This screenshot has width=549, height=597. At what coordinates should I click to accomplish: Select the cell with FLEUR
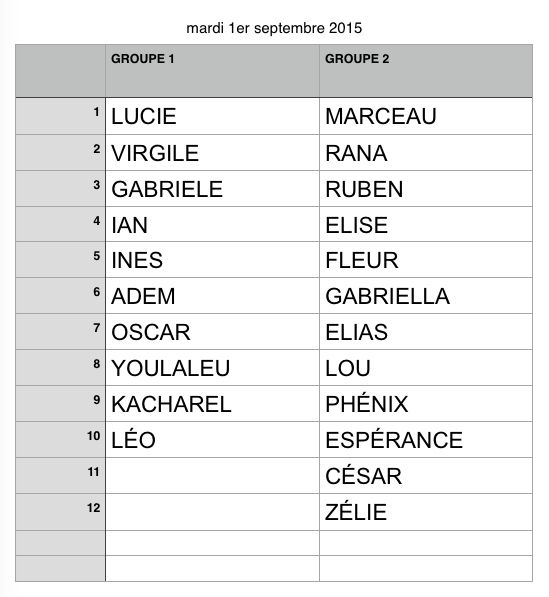426,260
